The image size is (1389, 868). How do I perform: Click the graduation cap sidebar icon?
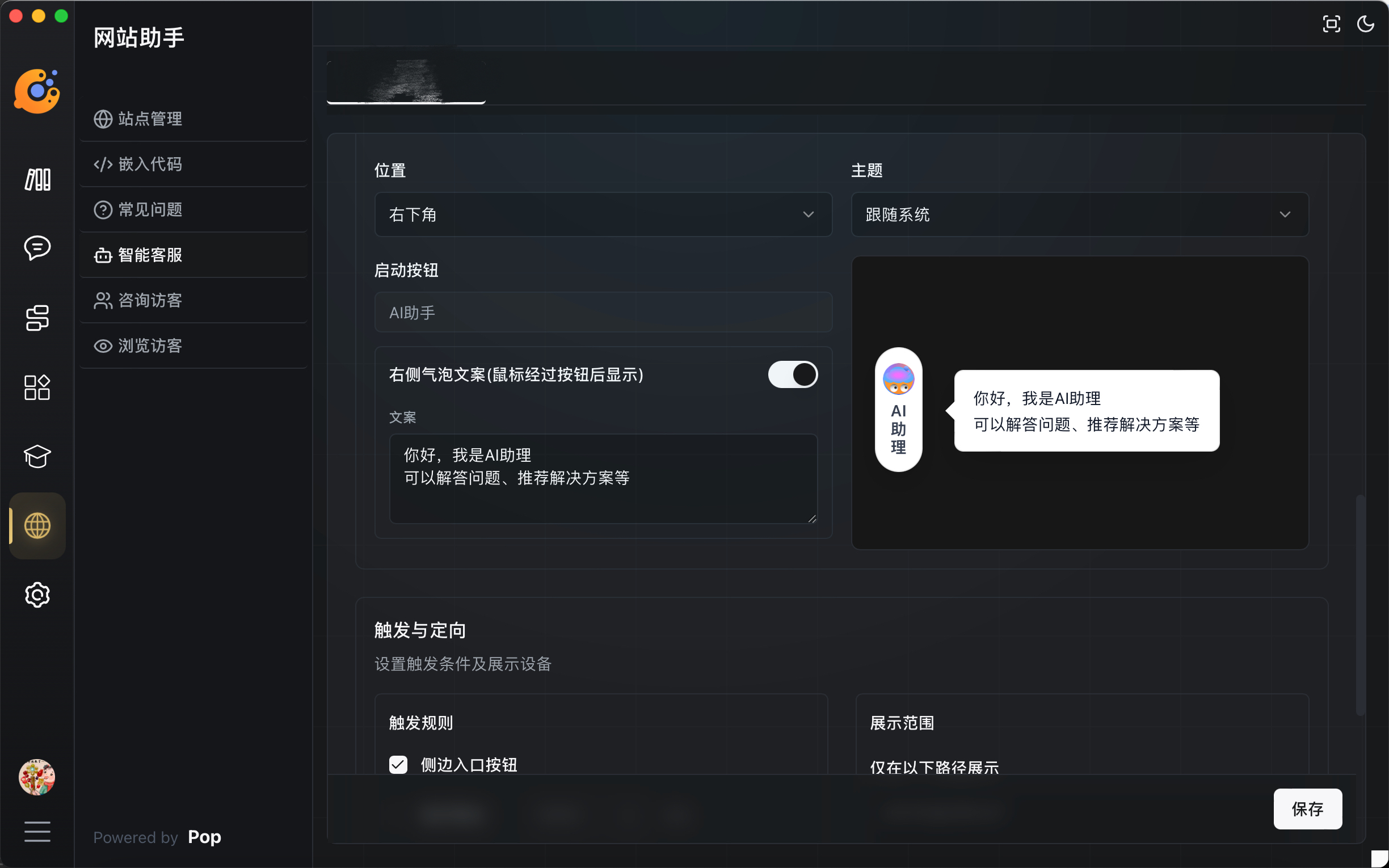tap(37, 456)
